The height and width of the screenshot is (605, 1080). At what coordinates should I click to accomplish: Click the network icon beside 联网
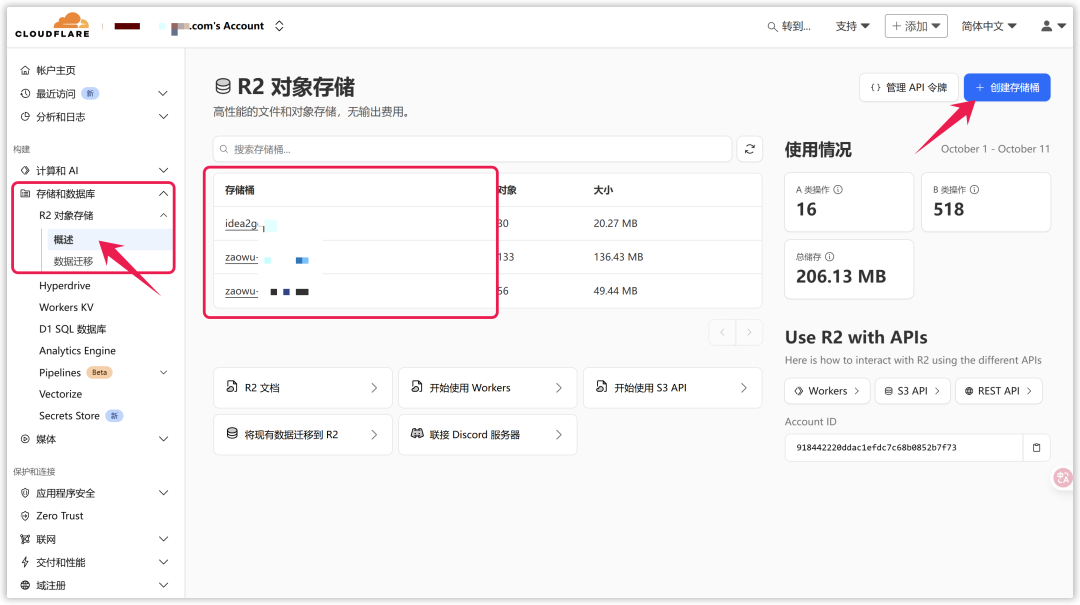pos(25,540)
